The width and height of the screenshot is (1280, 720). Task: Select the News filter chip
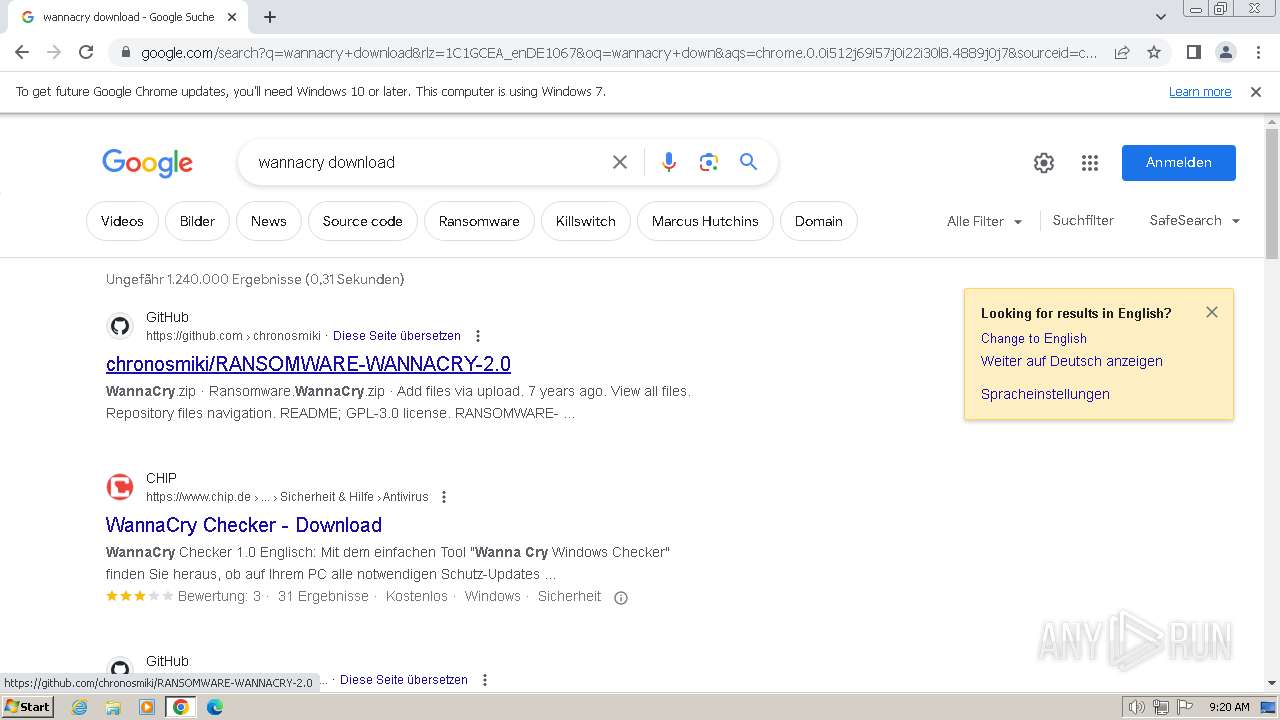(269, 221)
